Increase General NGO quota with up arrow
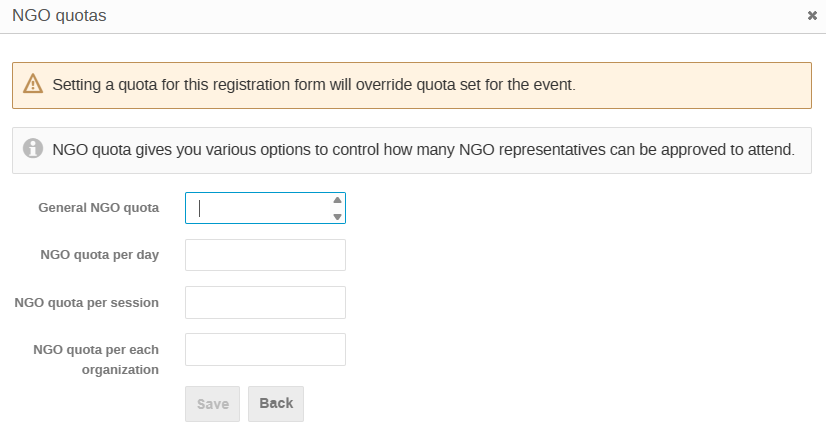Viewport: 826px width, 439px height. (338, 200)
